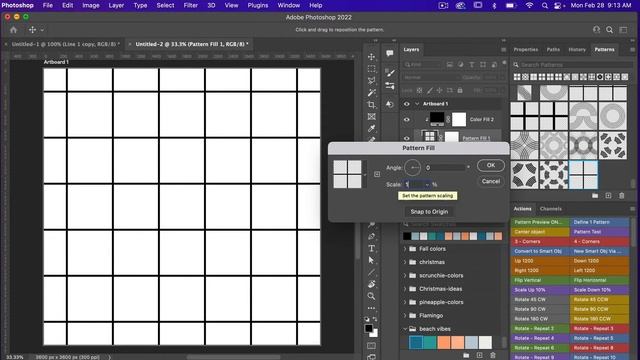This screenshot has height=360, width=640.
Task: Click the search icon in options bar
Action: (x=609, y=30)
